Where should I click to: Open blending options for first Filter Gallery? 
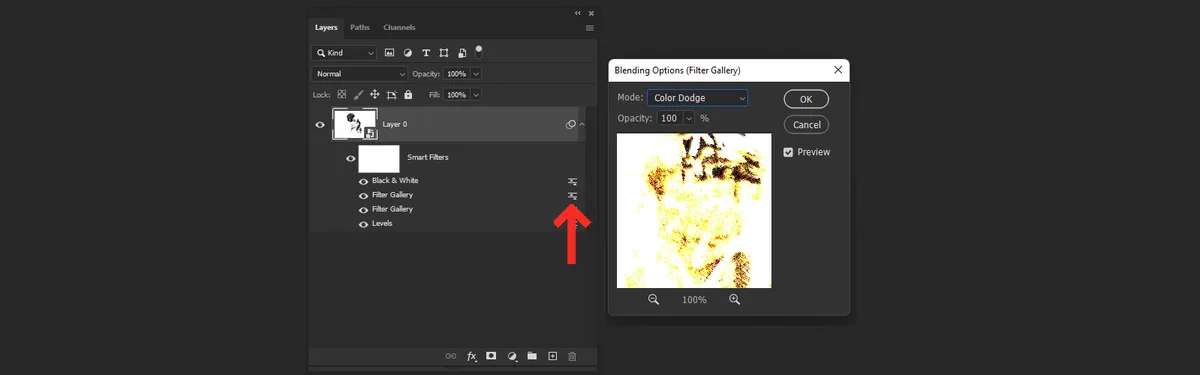click(573, 195)
